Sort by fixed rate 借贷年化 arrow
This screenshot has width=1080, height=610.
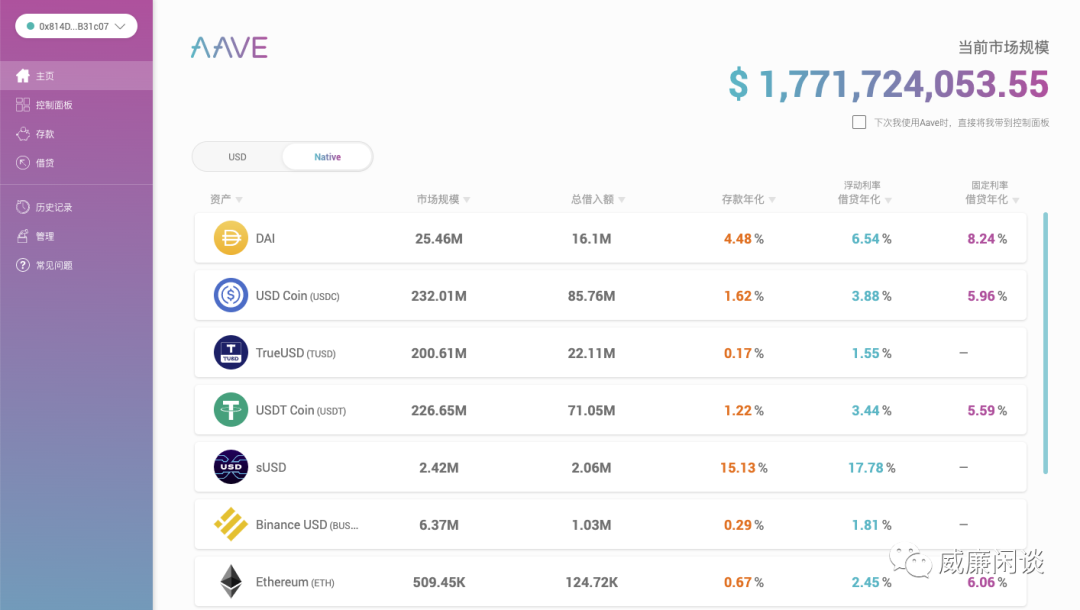[1016, 200]
